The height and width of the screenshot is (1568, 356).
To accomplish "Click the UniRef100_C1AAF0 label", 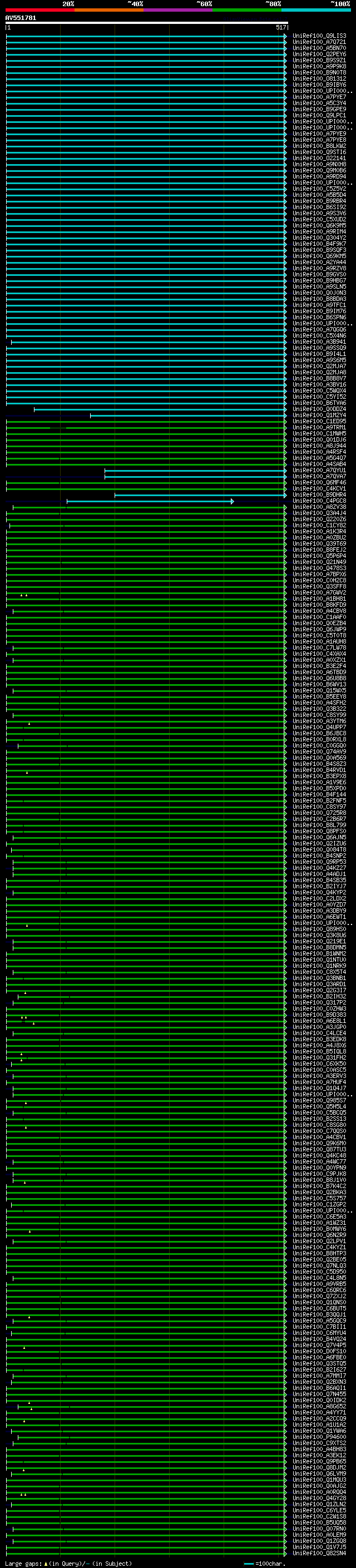I will pos(319,617).
